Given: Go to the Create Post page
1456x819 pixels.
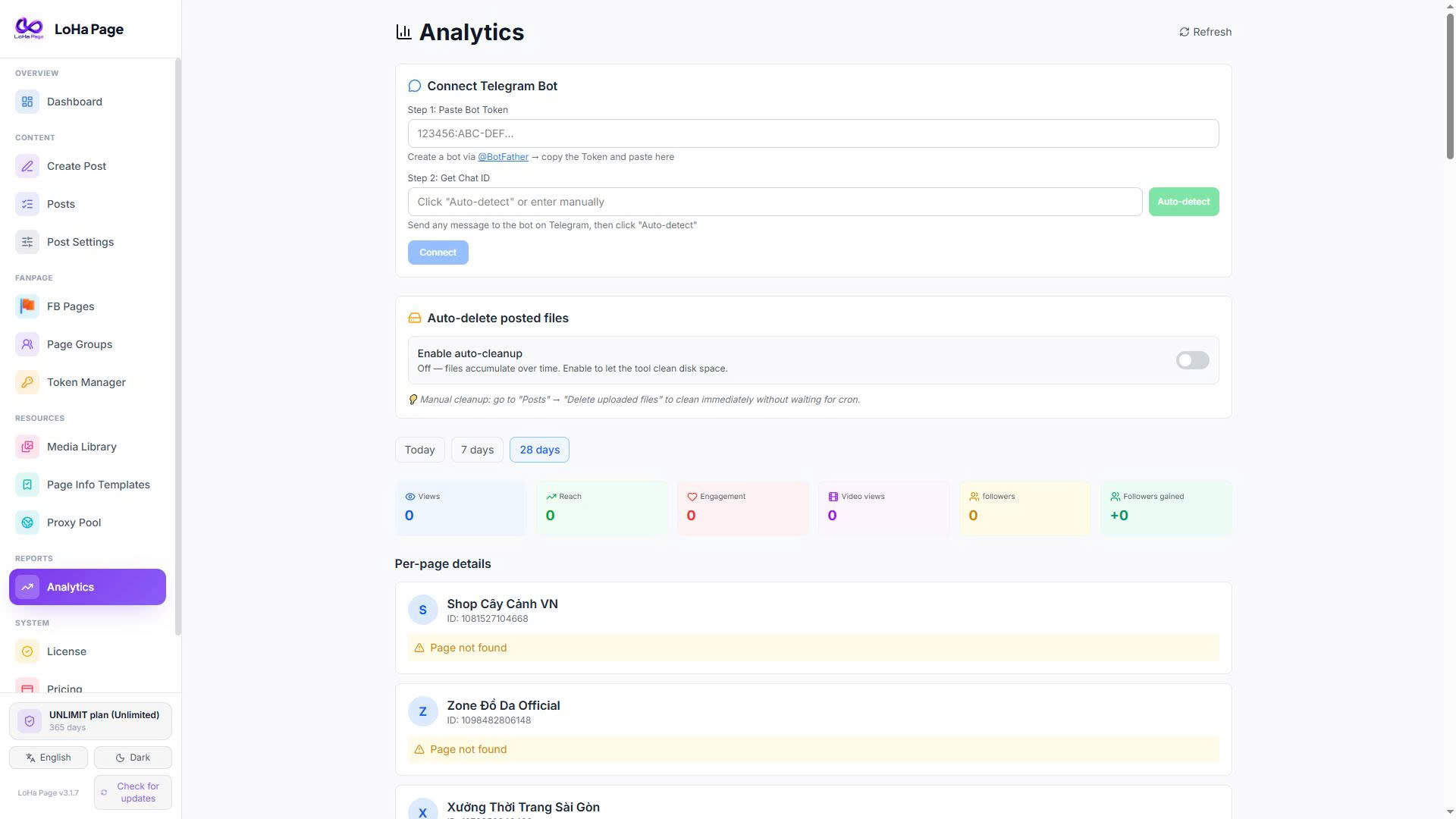Looking at the screenshot, I should click(87, 166).
